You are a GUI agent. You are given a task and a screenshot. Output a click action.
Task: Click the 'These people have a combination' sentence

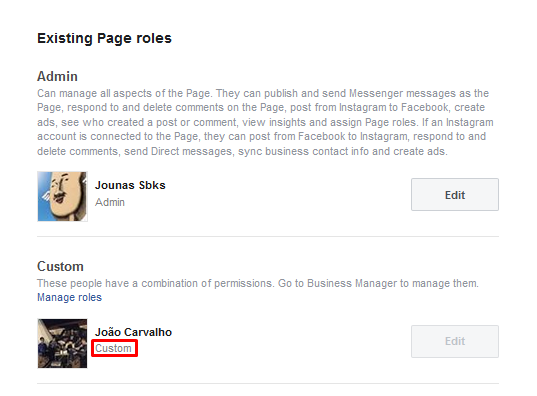coord(258,283)
